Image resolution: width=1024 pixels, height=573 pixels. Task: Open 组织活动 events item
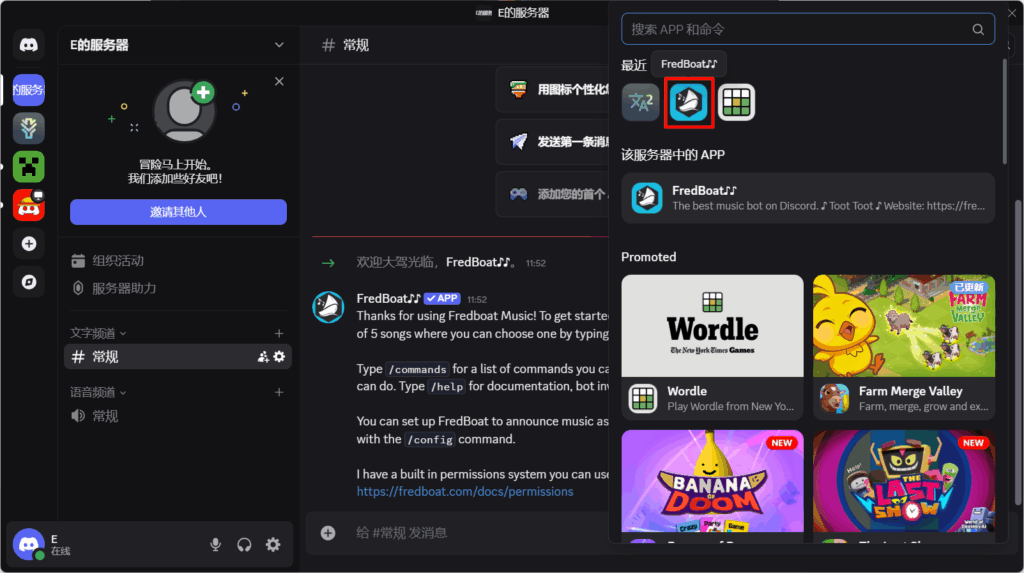pyautogui.click(x=178, y=261)
